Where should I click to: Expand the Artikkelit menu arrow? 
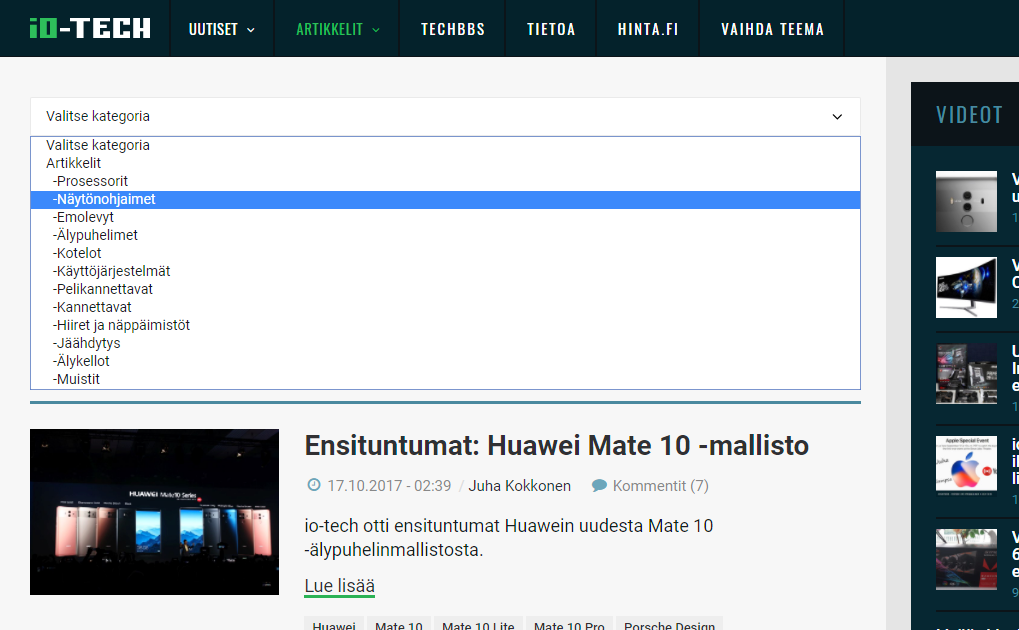[376, 30]
